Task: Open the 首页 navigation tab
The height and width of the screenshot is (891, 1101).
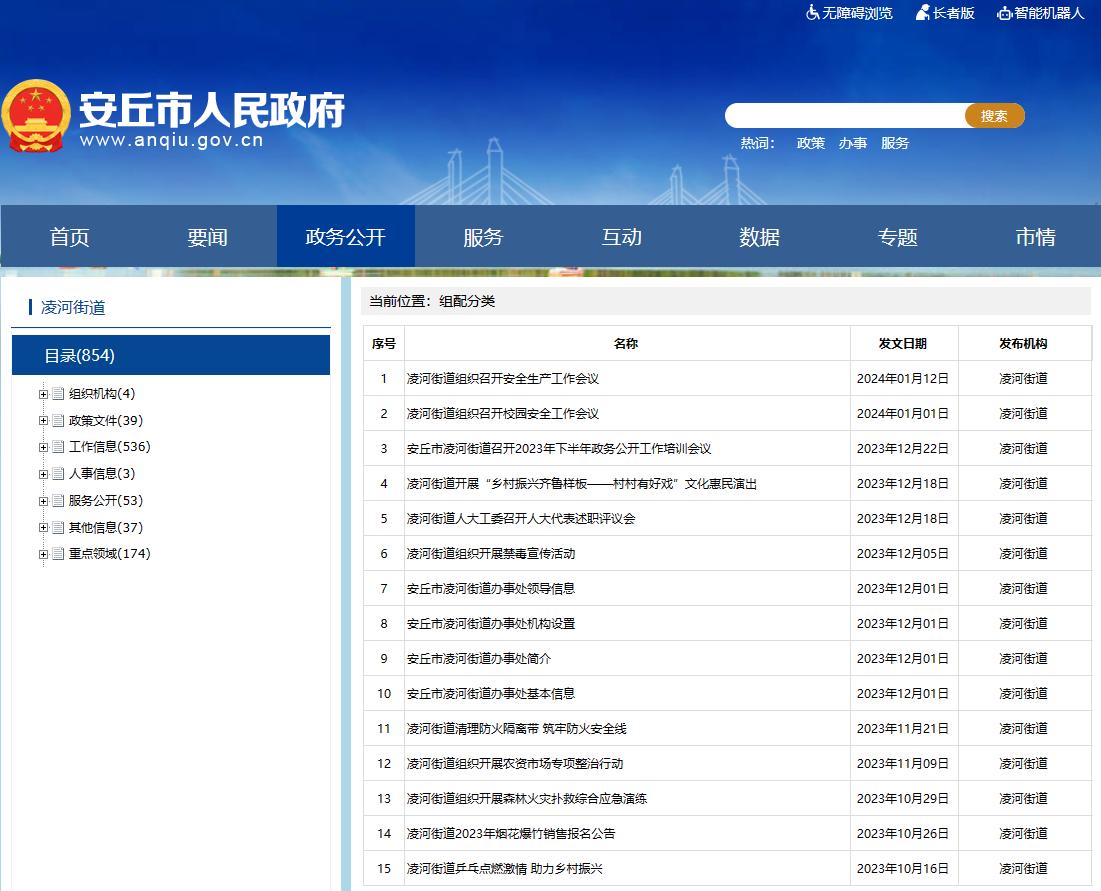Action: (70, 237)
